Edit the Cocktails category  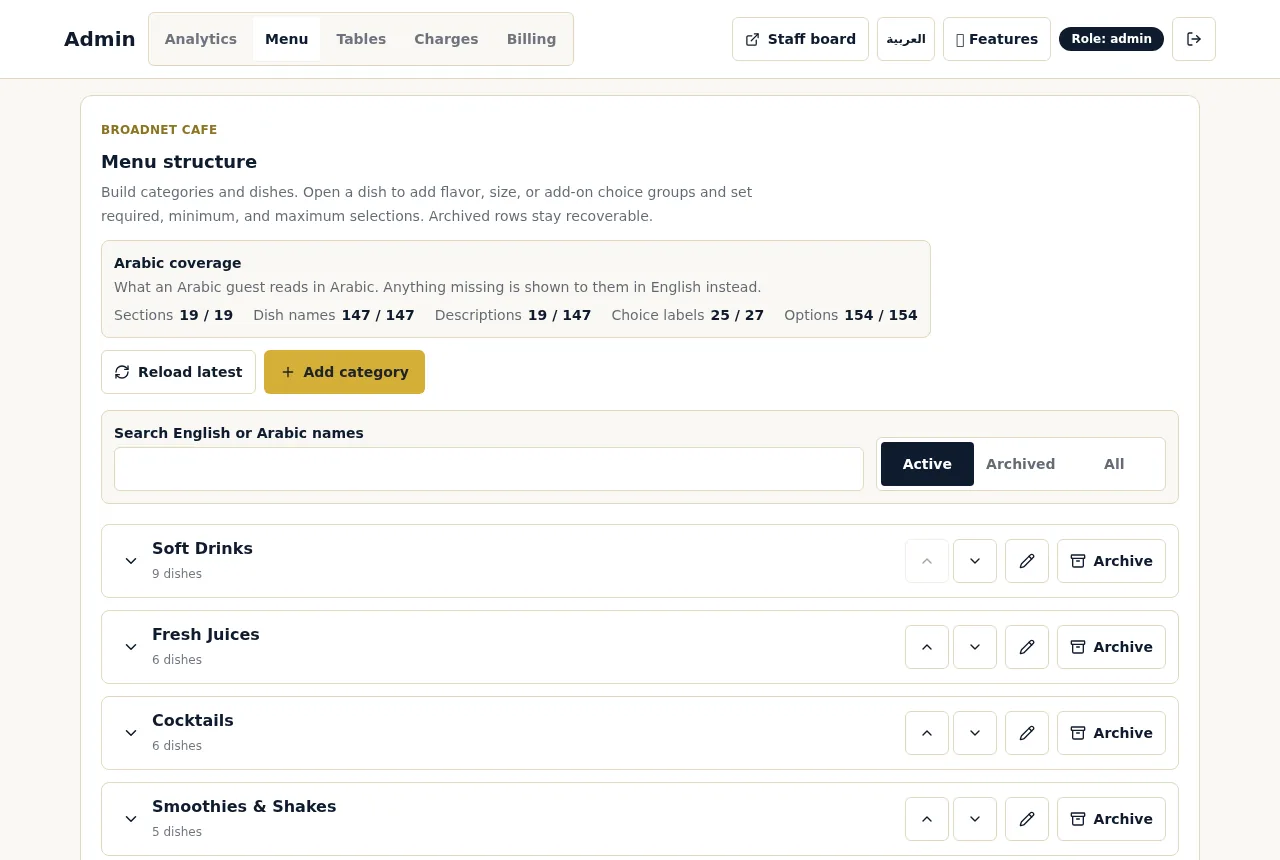point(1027,733)
